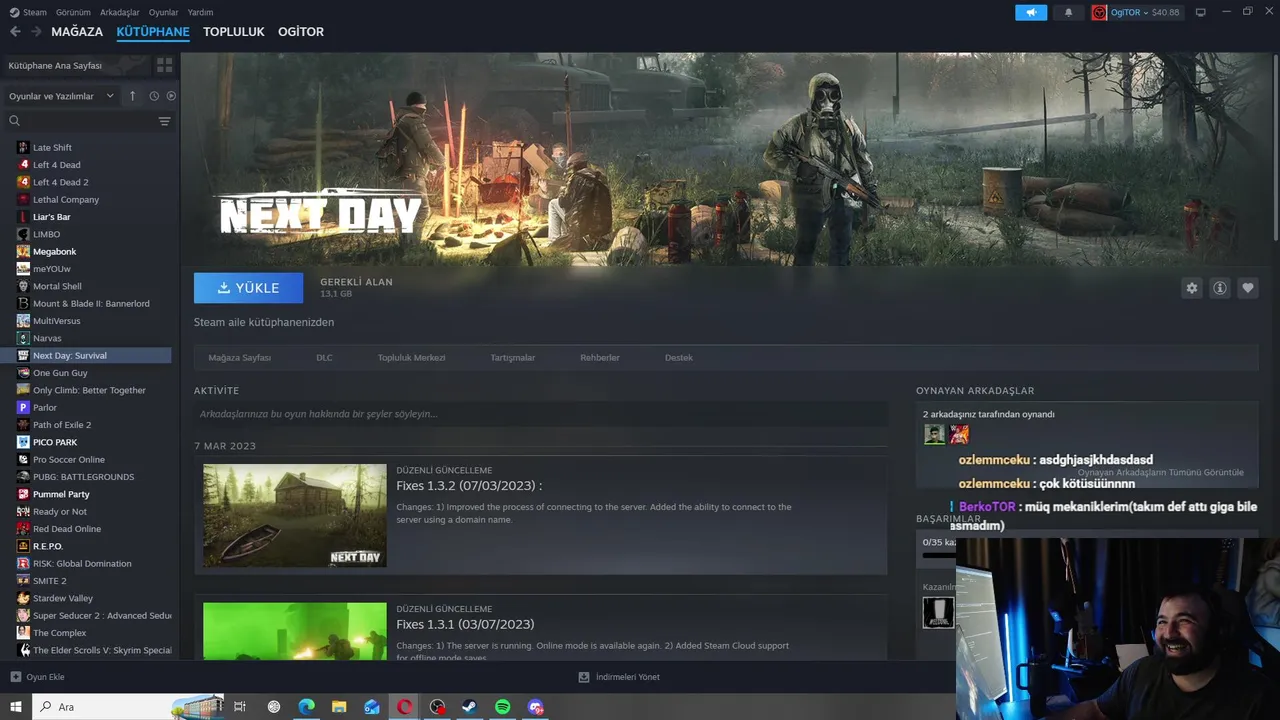
Task: Click the Add Game plus icon
Action: click(x=15, y=677)
